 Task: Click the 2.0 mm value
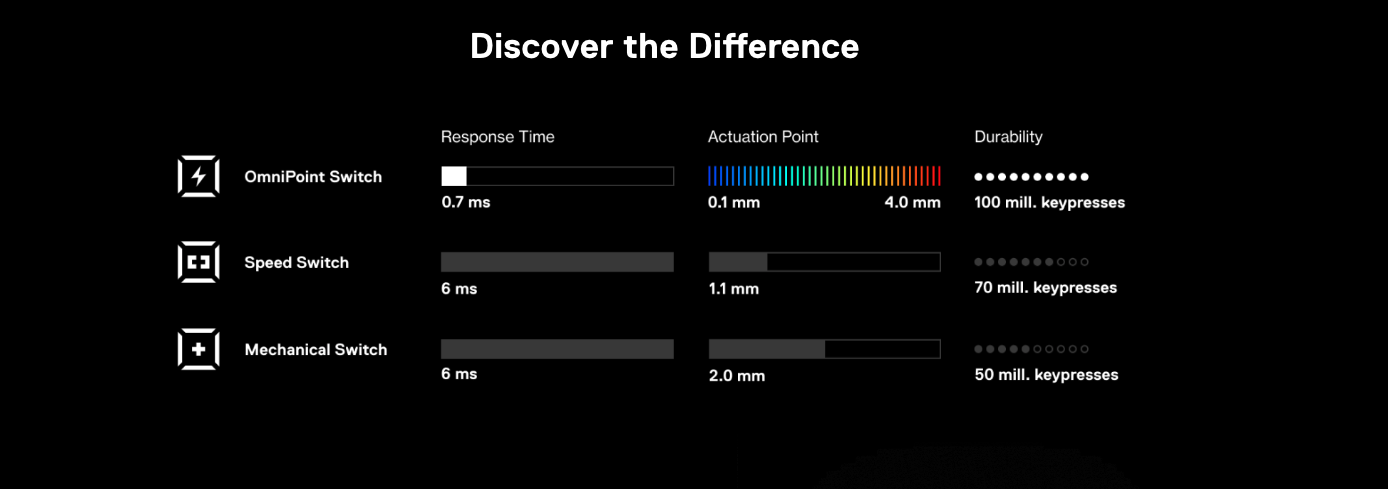click(x=737, y=376)
